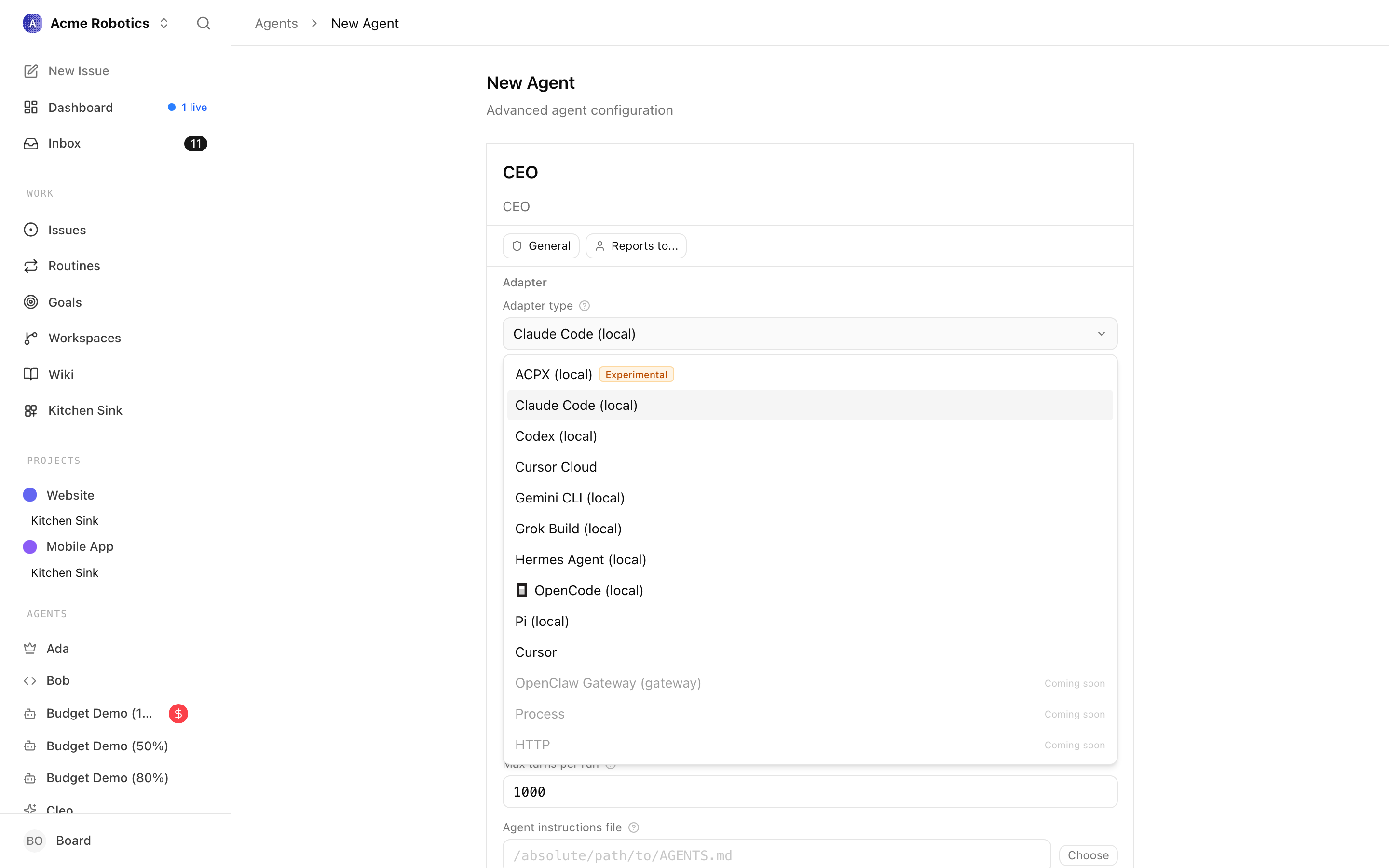This screenshot has width=1389, height=868.
Task: Click Bob's code brackets icon
Action: pos(30,680)
